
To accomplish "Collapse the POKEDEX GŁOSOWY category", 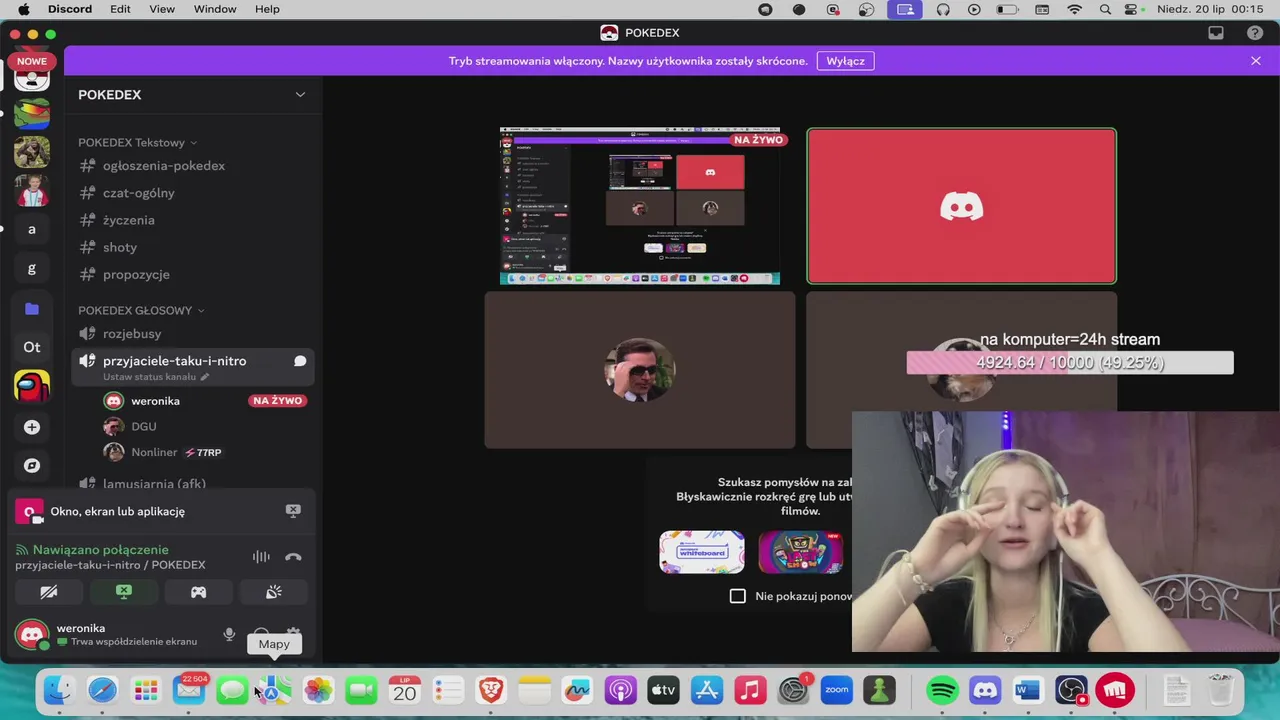I will [141, 310].
